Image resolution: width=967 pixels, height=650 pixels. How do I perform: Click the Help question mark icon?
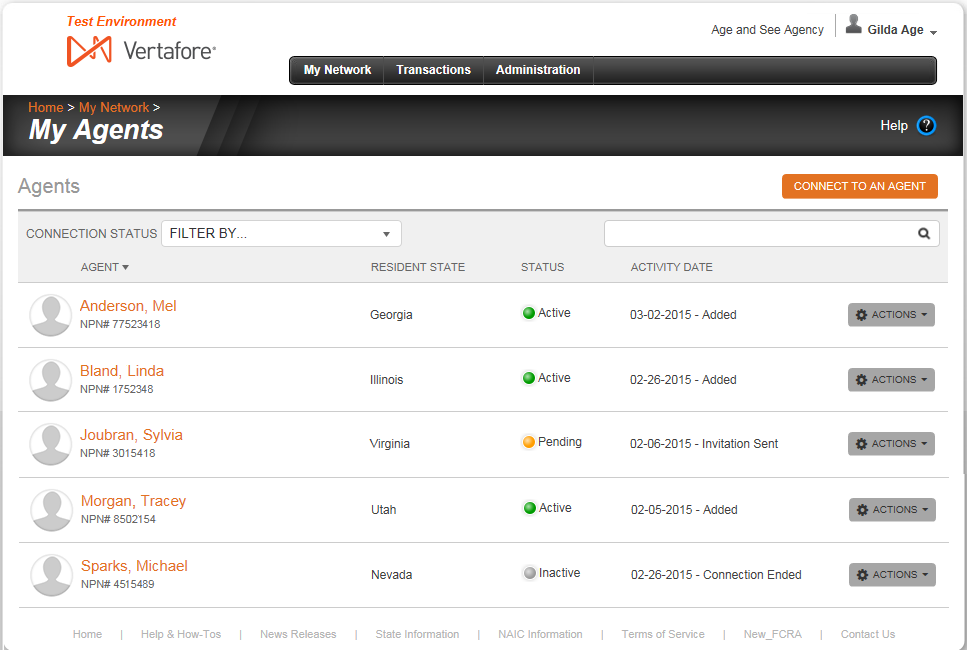pyautogui.click(x=926, y=125)
